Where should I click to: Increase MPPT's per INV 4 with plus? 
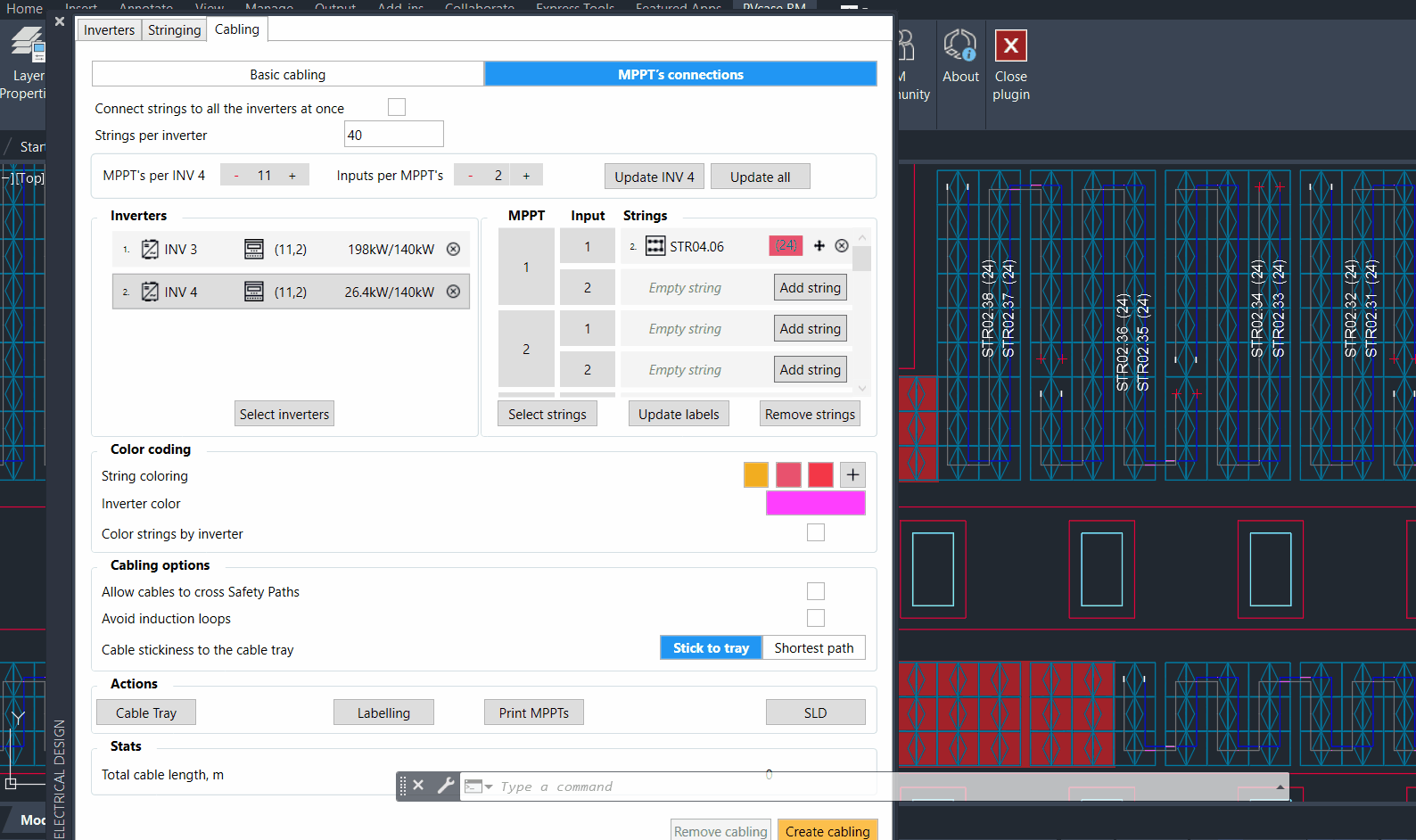[292, 176]
